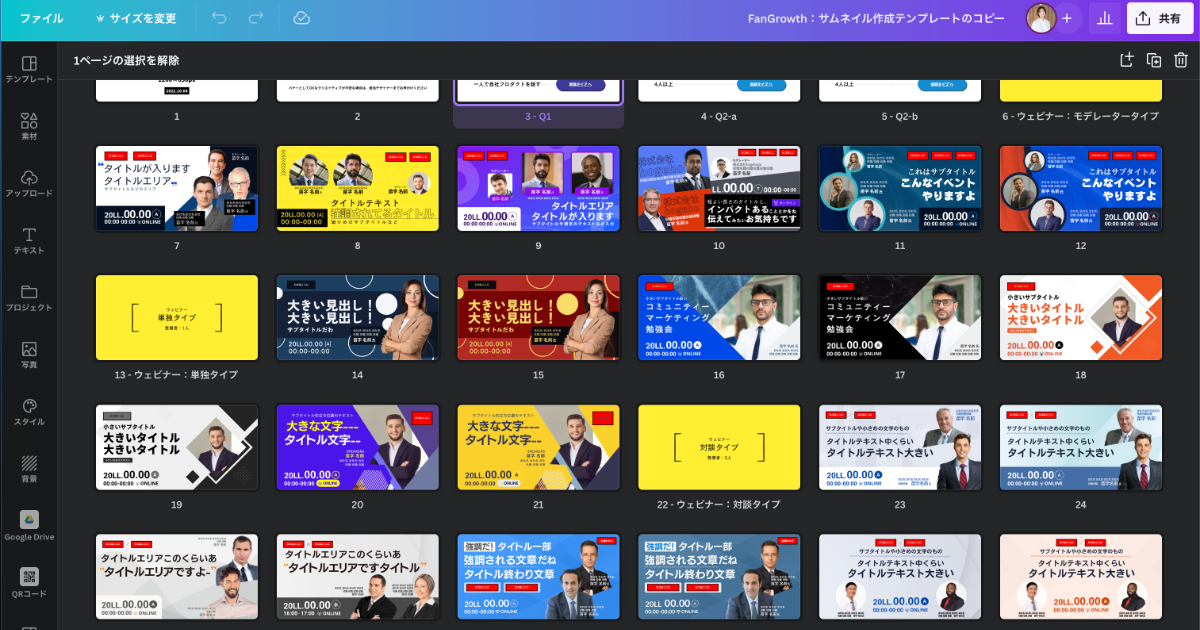Image resolution: width=1200 pixels, height=630 pixels.
Task: Select page 9 purple thumbnail
Action: pos(538,189)
